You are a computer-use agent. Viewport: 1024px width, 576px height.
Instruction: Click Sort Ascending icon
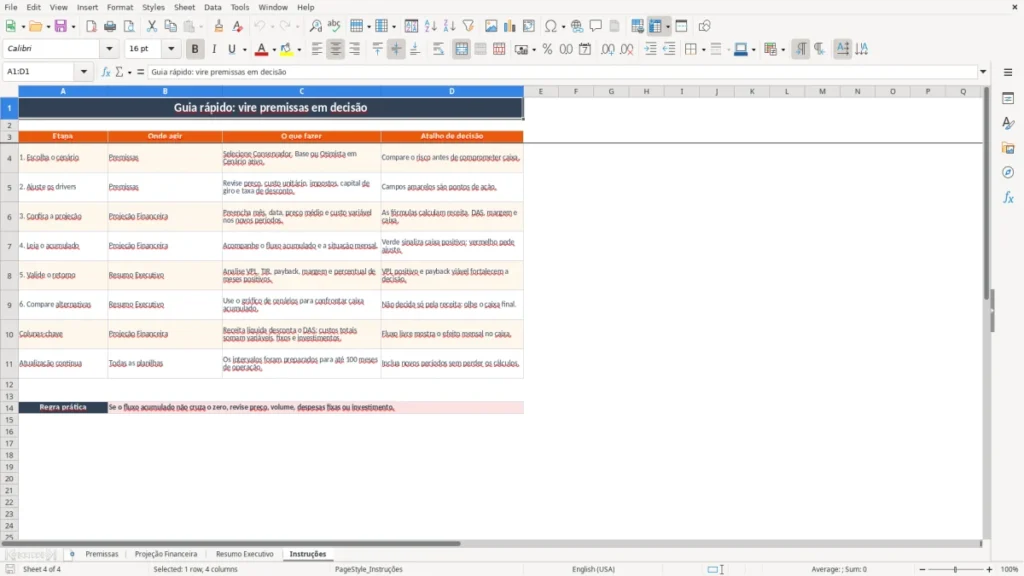(x=430, y=26)
